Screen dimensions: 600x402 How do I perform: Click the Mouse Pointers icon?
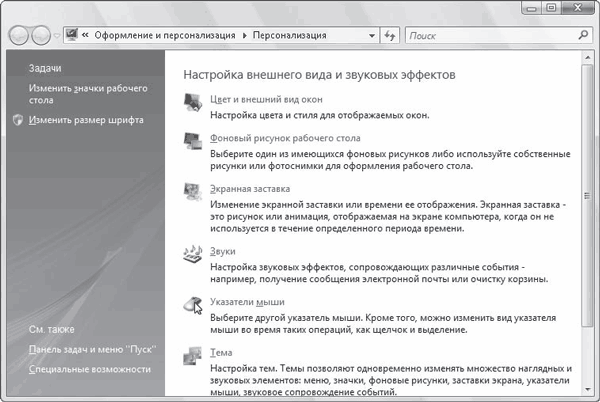pyautogui.click(x=193, y=305)
